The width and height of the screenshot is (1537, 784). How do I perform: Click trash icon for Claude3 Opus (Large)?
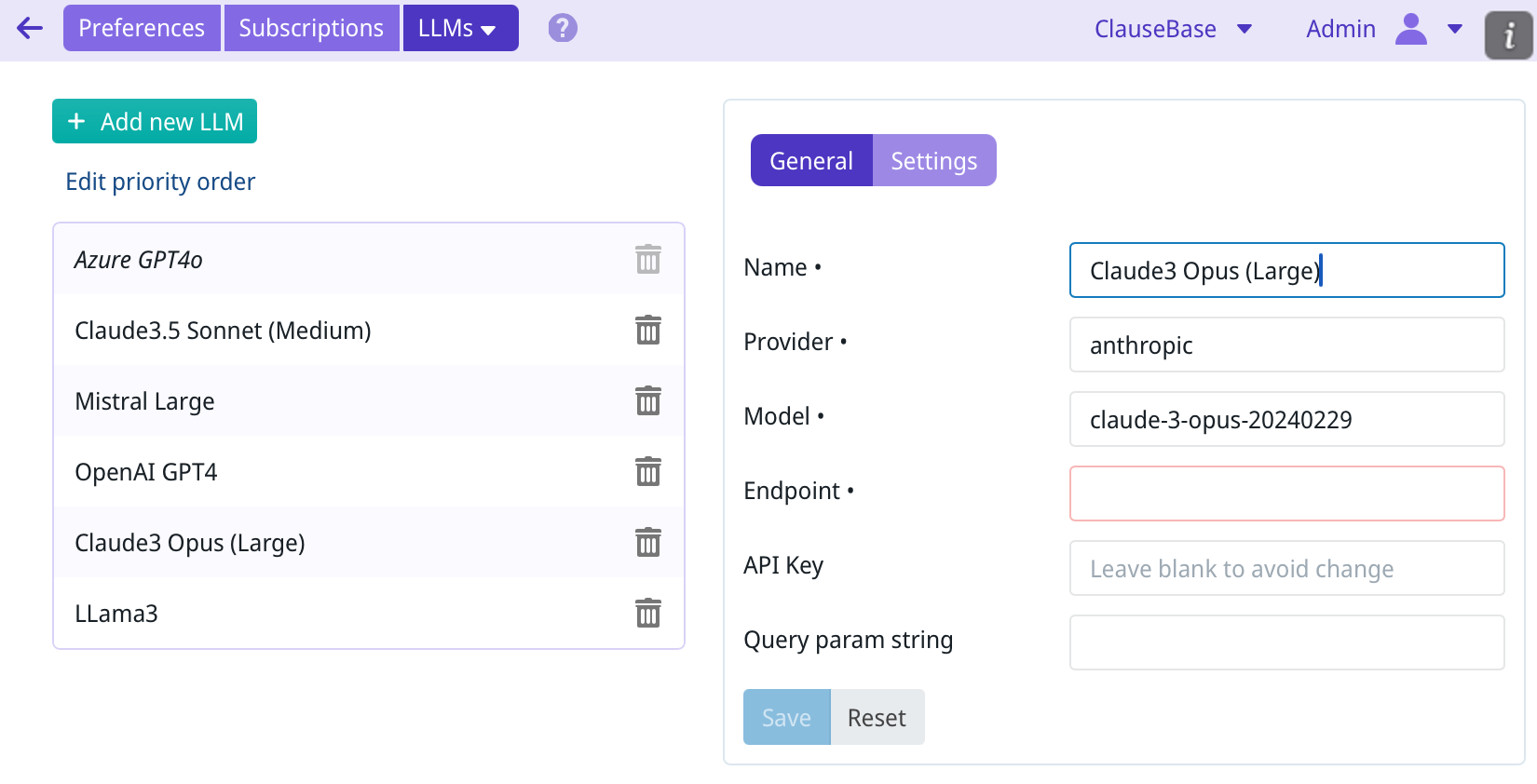[647, 542]
